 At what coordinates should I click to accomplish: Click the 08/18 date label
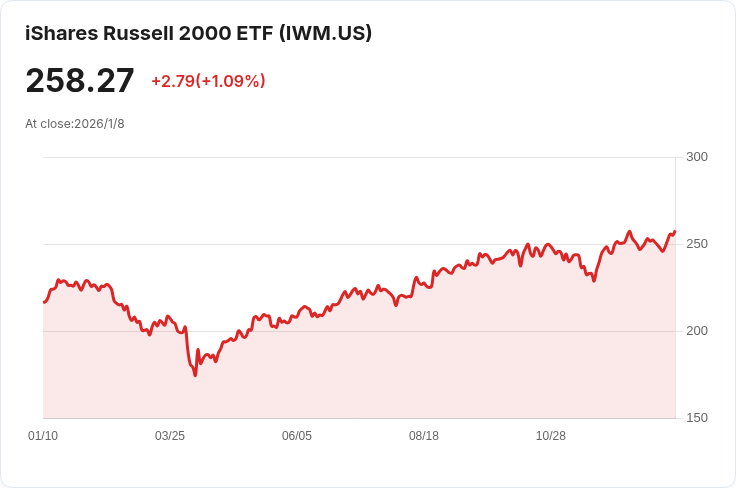424,436
